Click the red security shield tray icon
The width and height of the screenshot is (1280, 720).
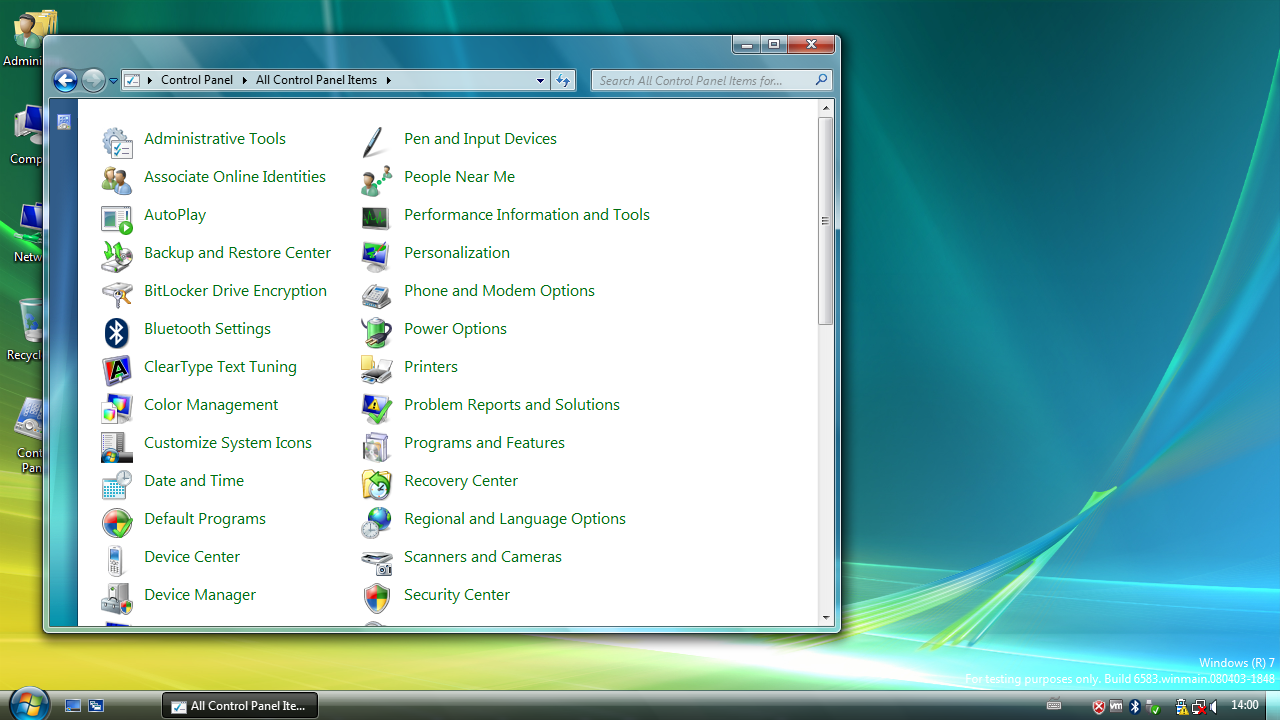click(1098, 707)
